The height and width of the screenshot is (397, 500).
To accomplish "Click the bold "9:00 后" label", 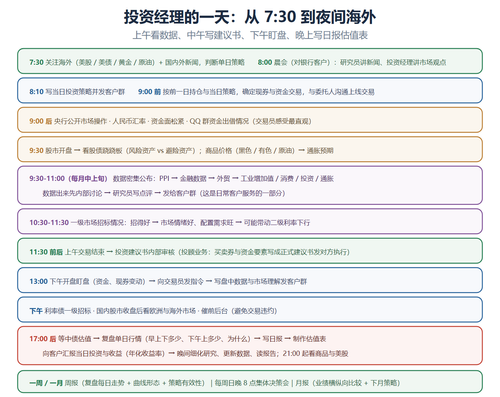I will pyautogui.click(x=41, y=121).
